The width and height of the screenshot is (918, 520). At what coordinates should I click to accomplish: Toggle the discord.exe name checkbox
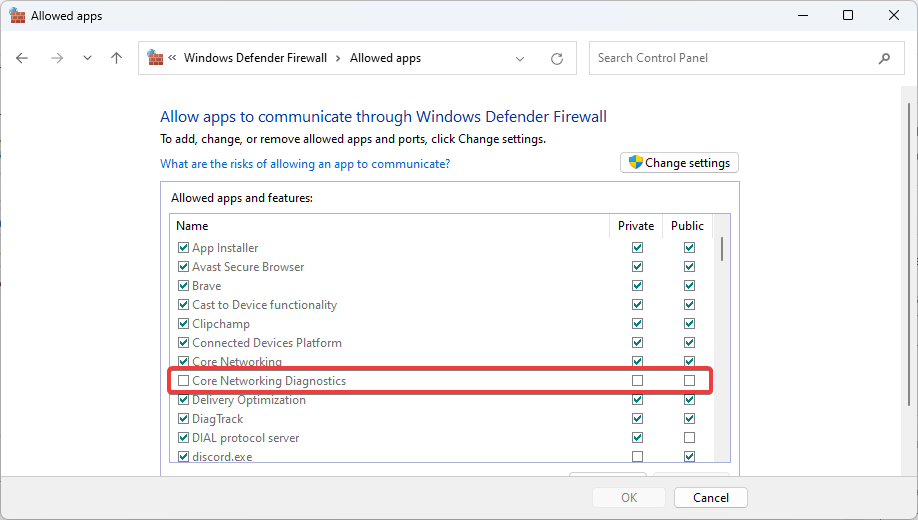click(183, 456)
